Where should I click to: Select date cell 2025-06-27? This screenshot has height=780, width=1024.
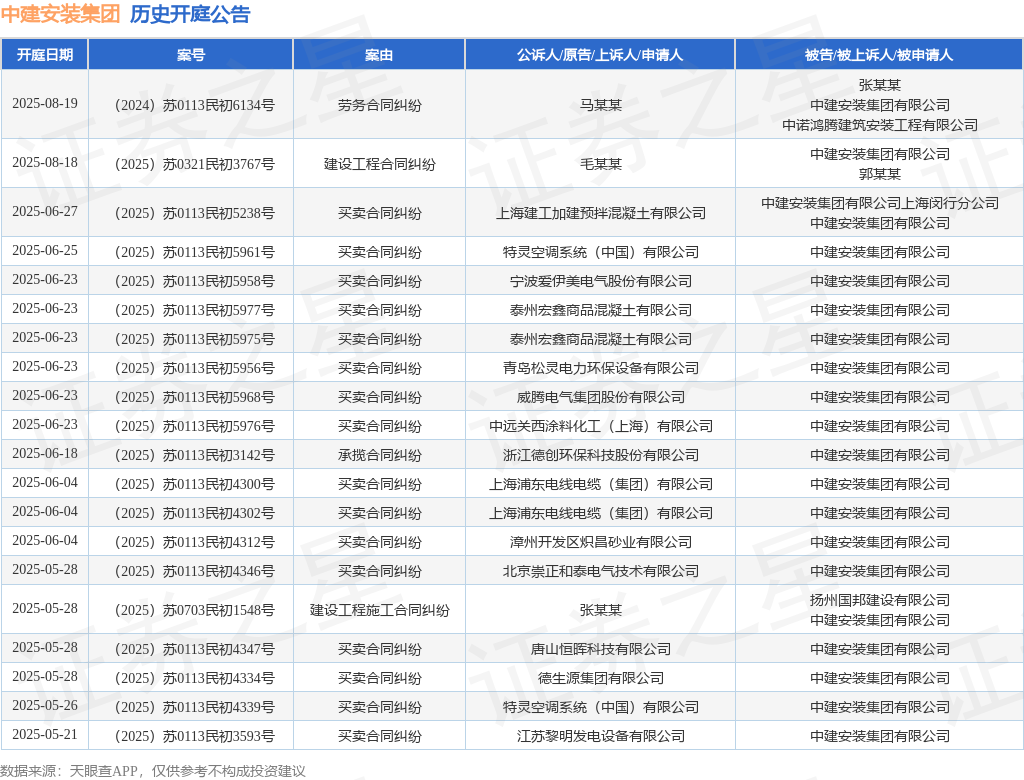click(44, 212)
